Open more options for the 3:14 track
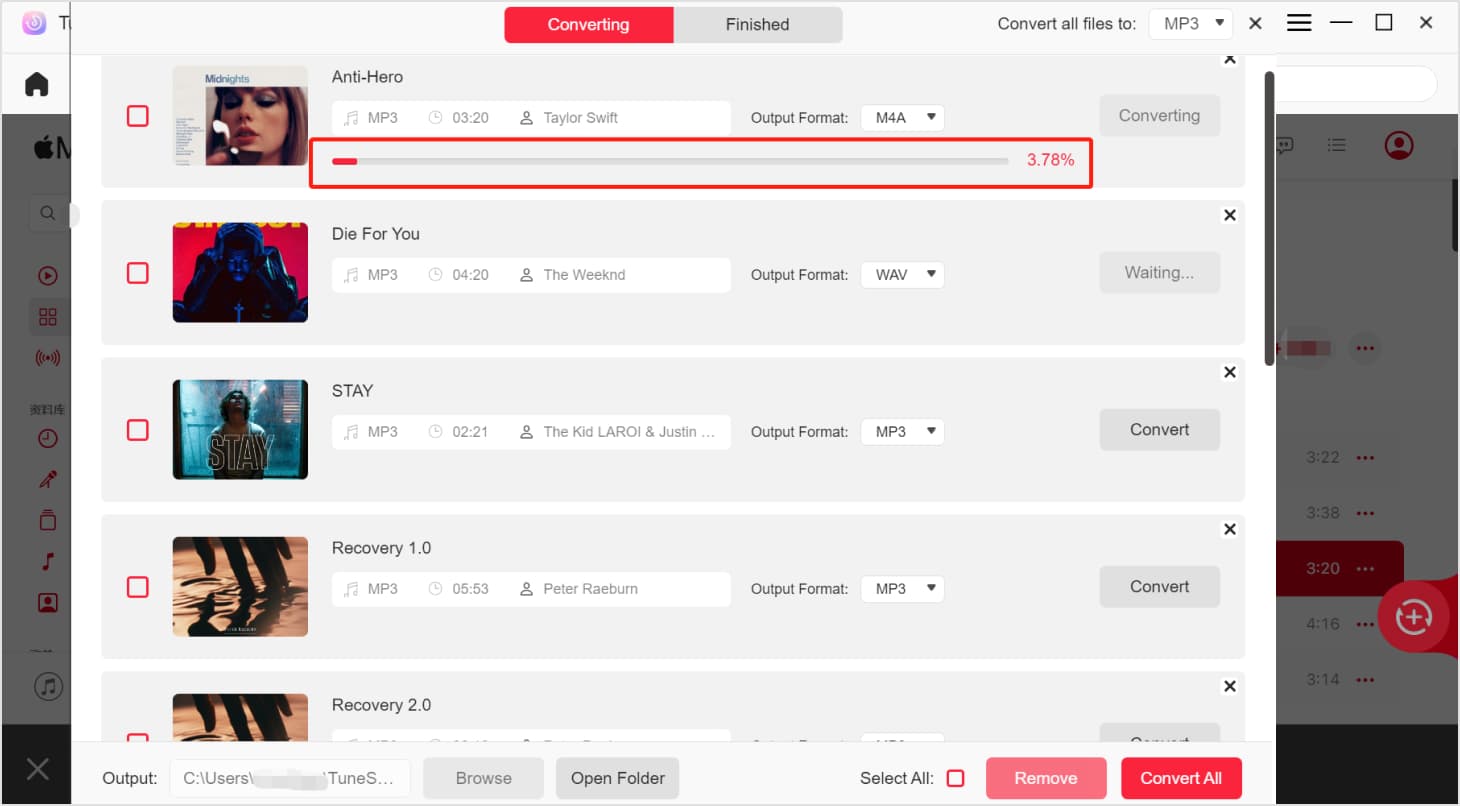1460x806 pixels. coord(1365,680)
